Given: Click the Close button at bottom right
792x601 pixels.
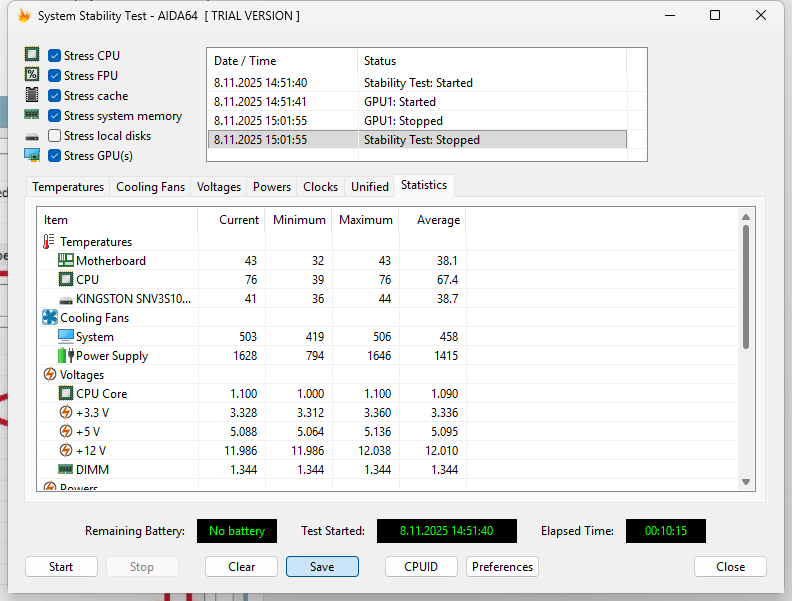Looking at the screenshot, I should [x=730, y=567].
